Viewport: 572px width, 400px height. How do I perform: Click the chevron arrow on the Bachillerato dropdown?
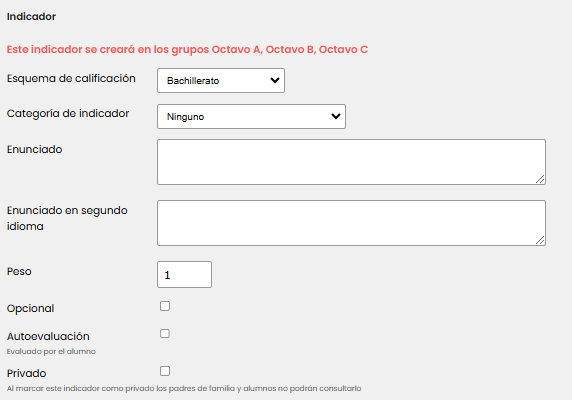click(x=275, y=80)
